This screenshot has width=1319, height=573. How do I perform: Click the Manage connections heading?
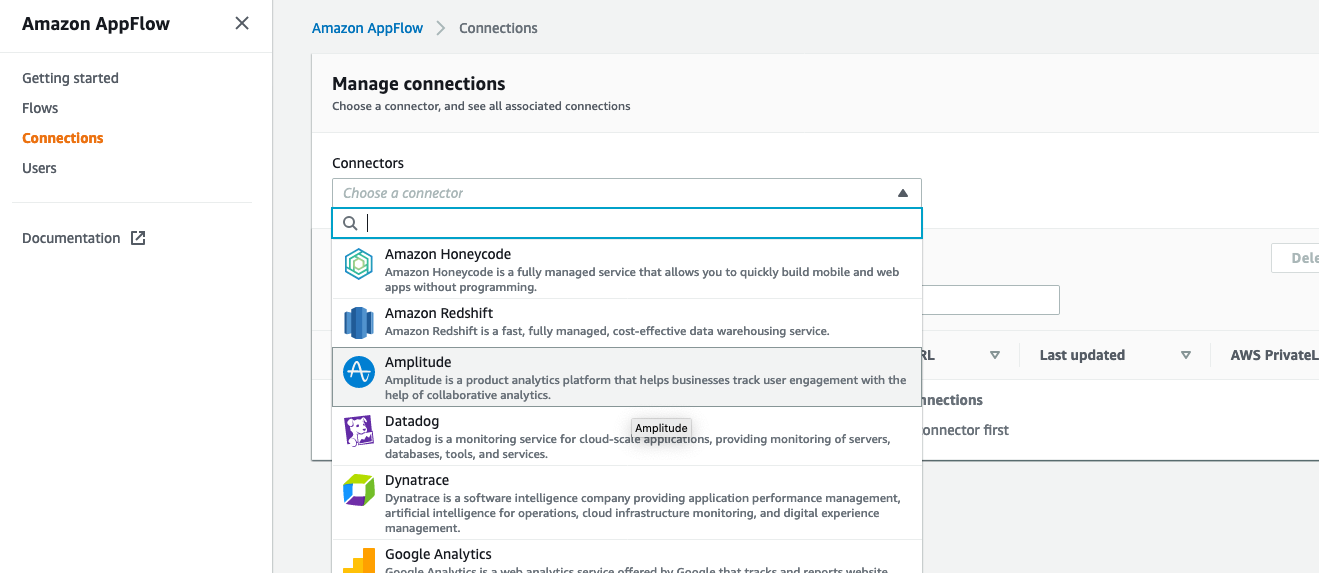419,84
